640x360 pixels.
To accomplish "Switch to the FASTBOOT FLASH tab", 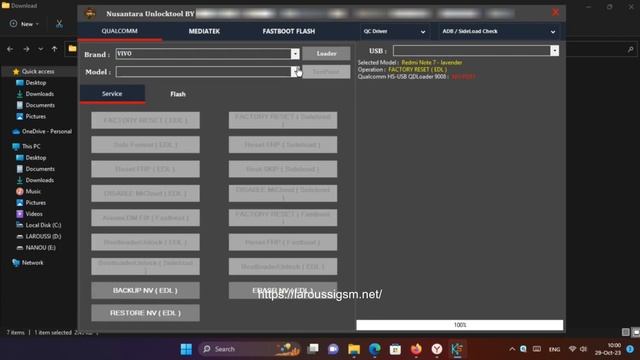I will tap(289, 31).
